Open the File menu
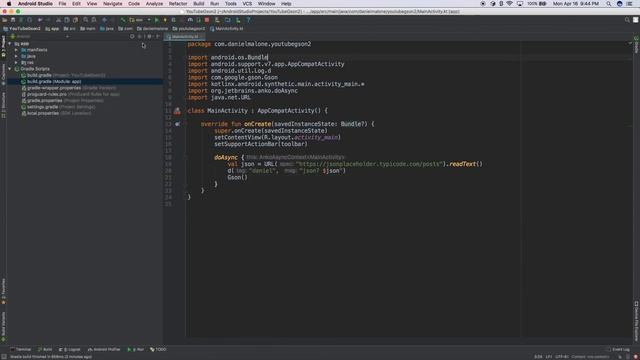 tap(62, 4)
